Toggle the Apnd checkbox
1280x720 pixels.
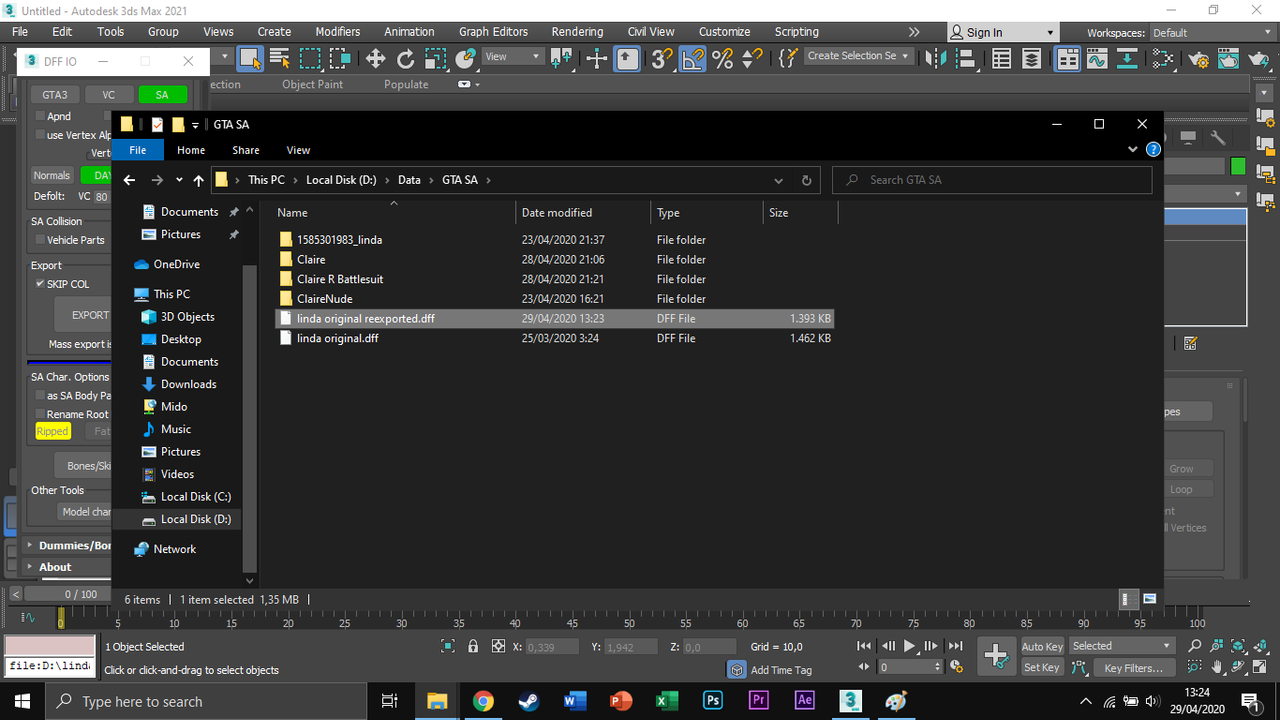40,116
